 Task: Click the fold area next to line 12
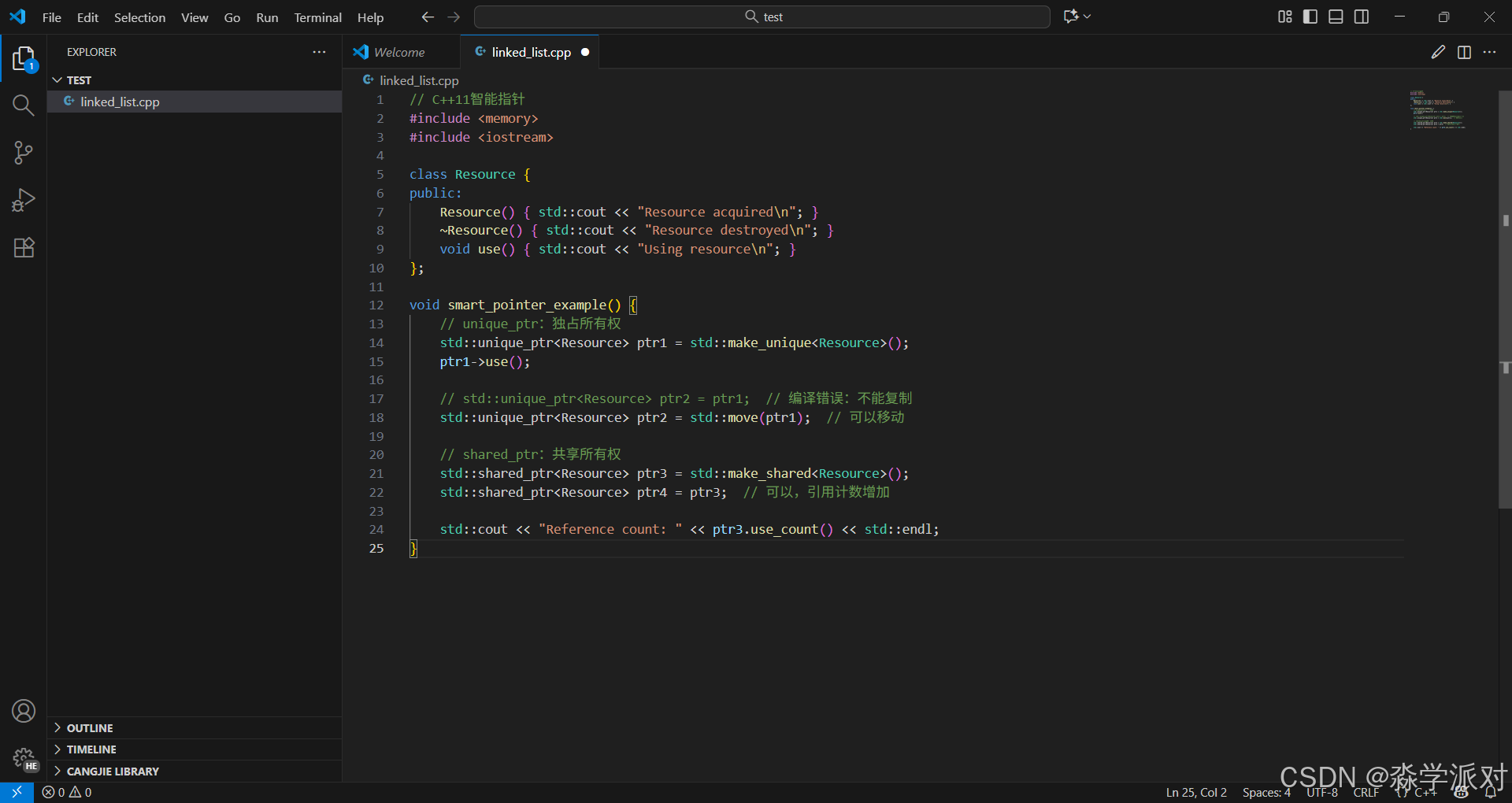click(x=396, y=305)
